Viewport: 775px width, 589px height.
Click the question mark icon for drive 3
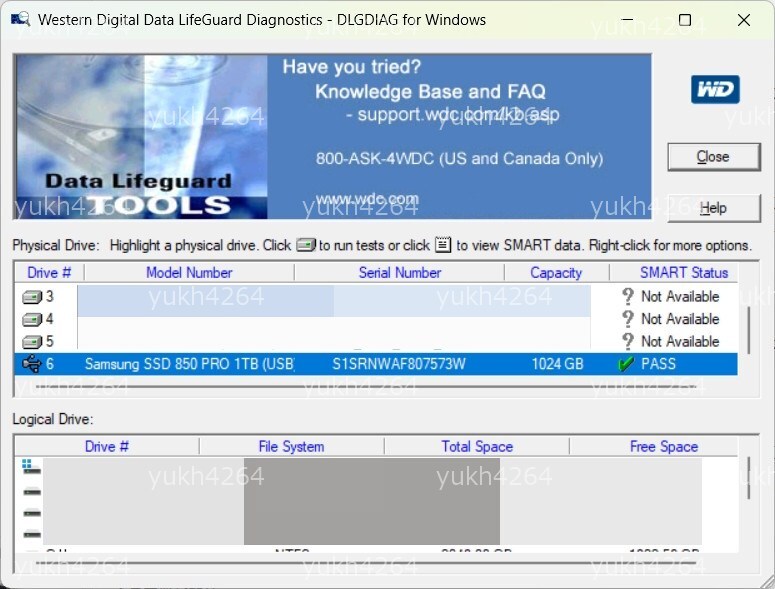pos(627,297)
